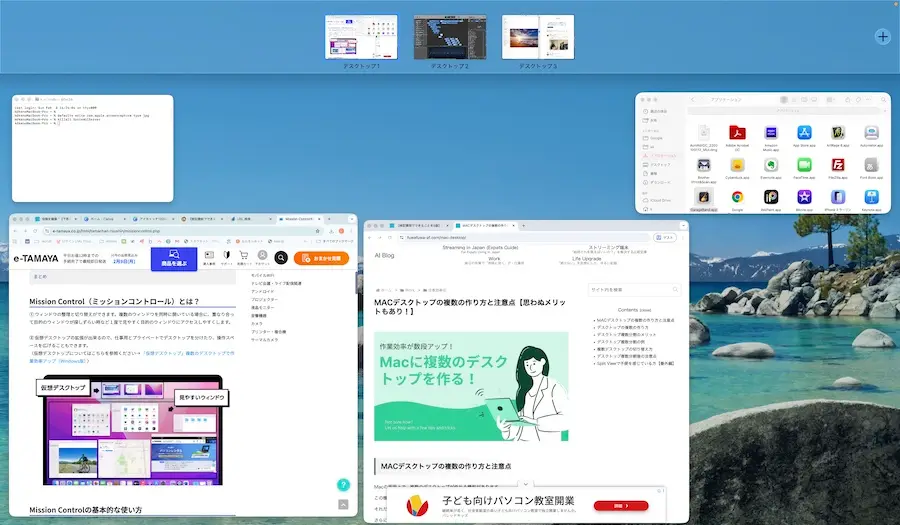Open account icon on e-TAMAYA header
900x525 pixels.
click(262, 258)
